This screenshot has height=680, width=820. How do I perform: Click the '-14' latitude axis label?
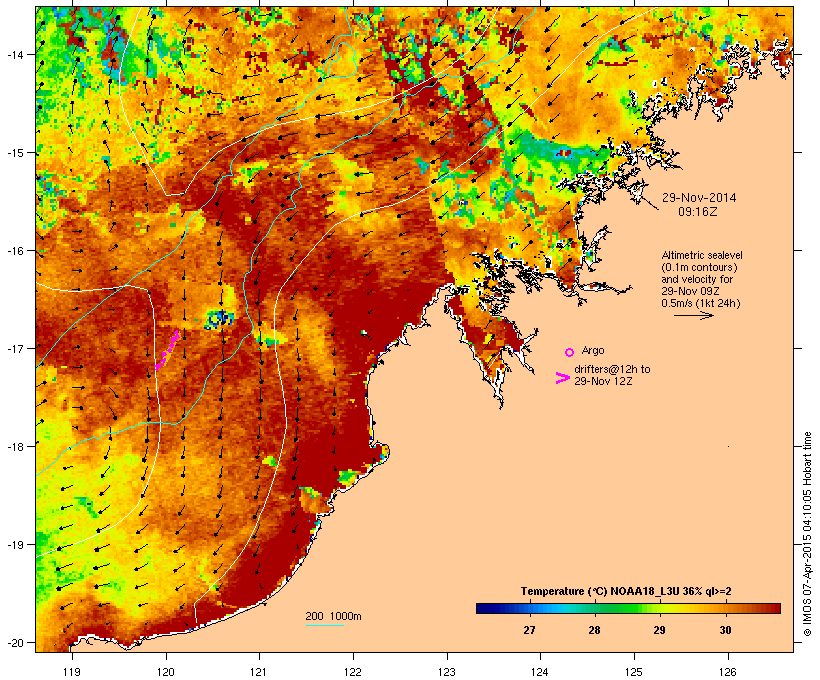[x=15, y=54]
